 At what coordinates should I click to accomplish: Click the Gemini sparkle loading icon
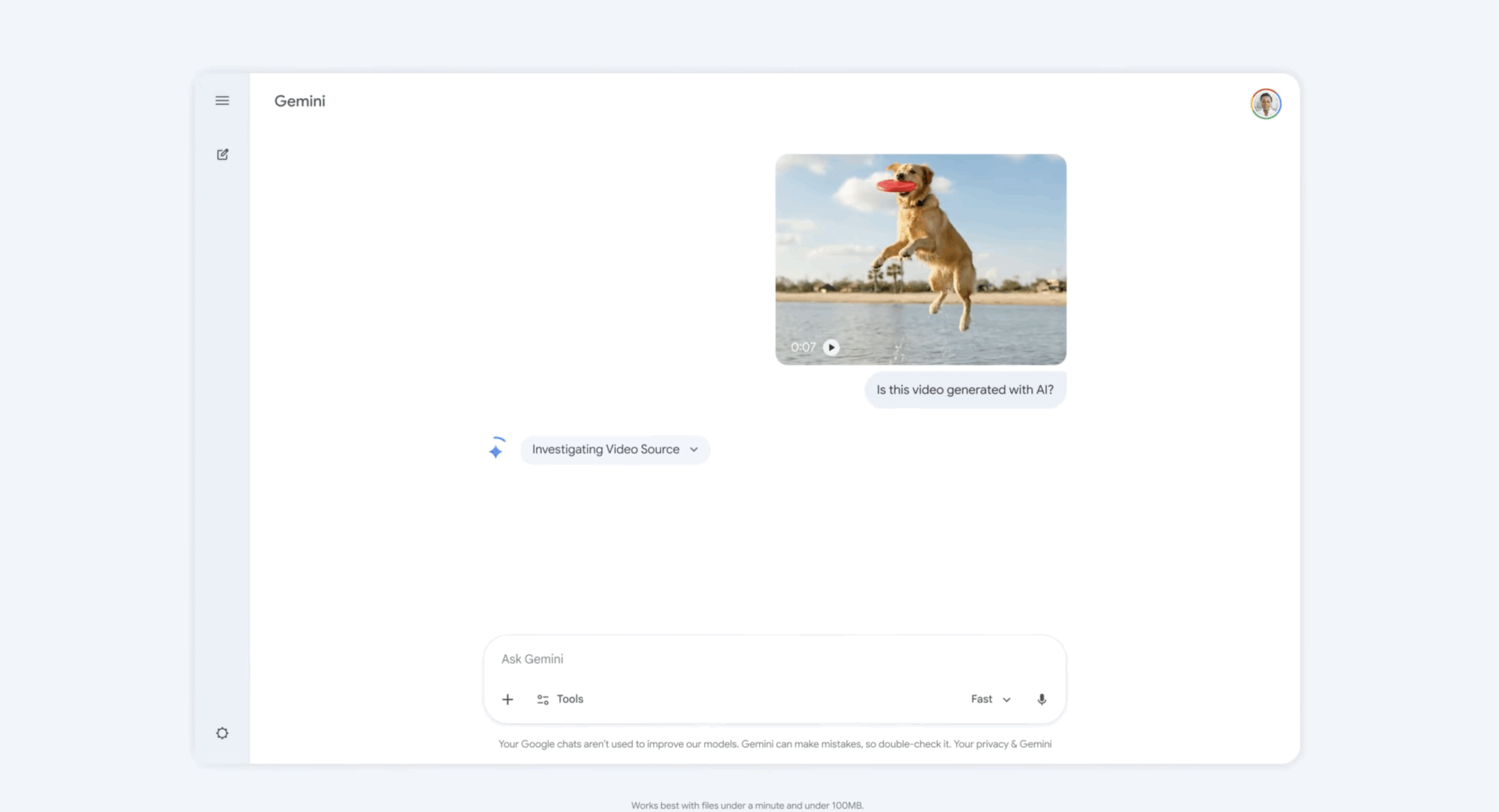[496, 450]
